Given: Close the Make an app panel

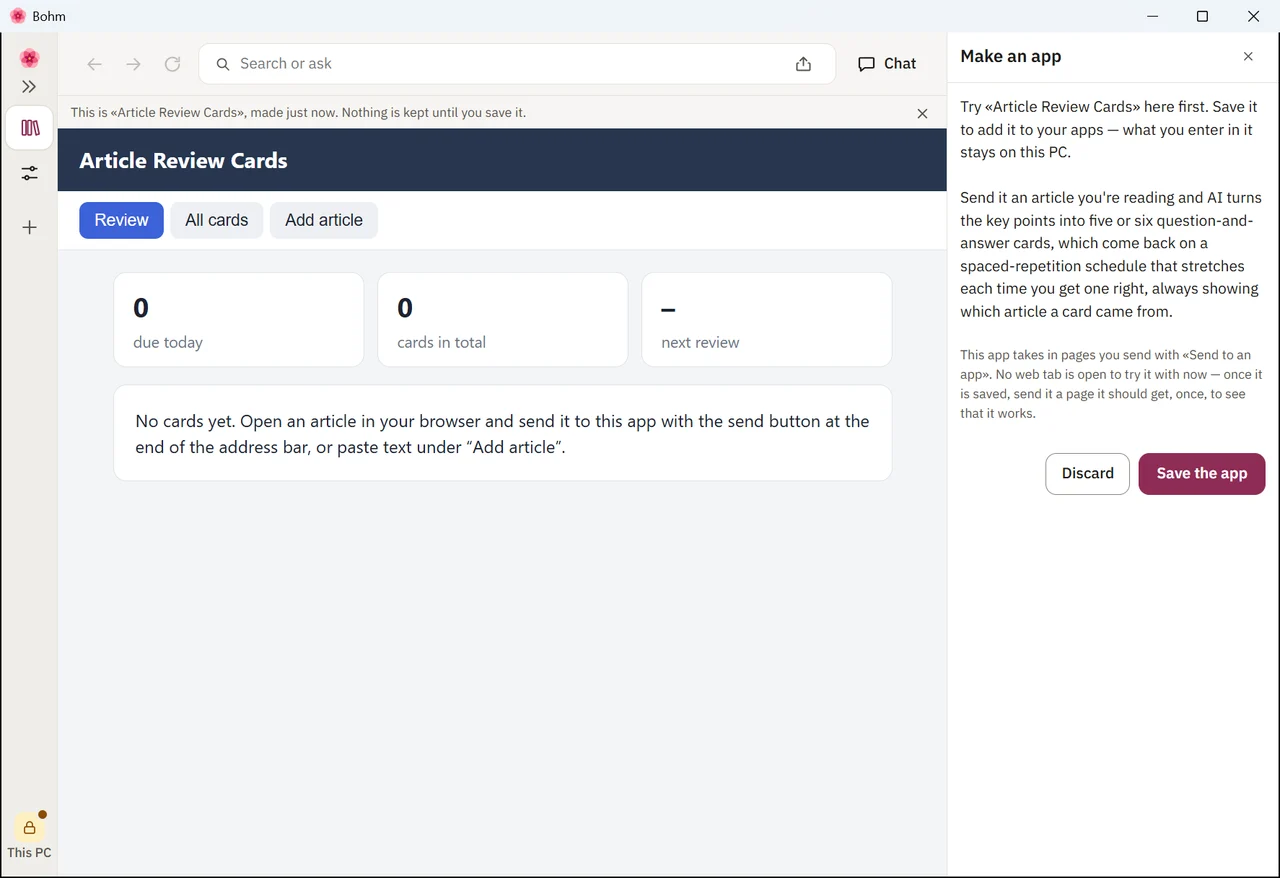Looking at the screenshot, I should coord(1248,57).
